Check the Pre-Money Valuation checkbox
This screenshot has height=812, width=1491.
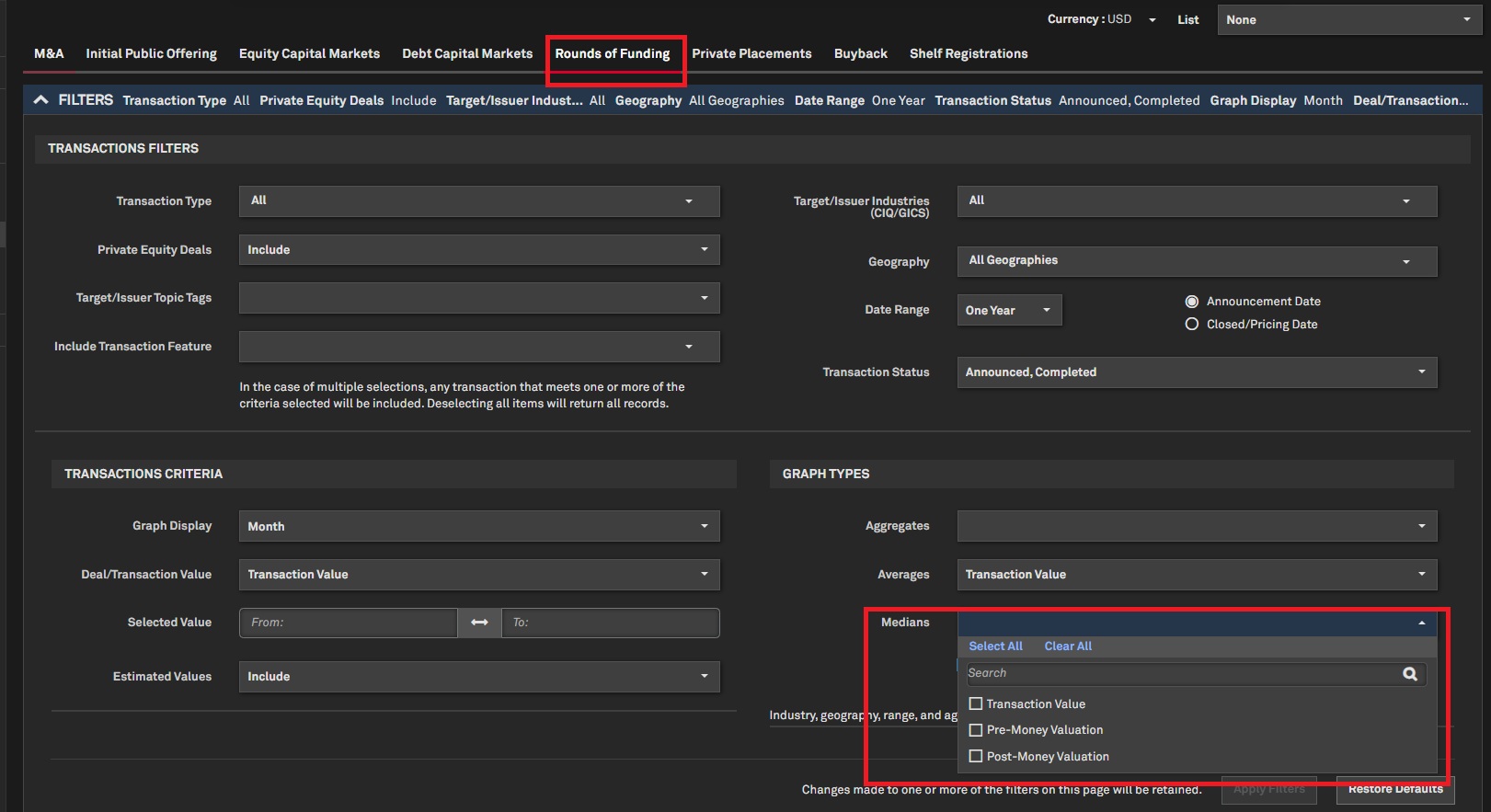click(976, 730)
